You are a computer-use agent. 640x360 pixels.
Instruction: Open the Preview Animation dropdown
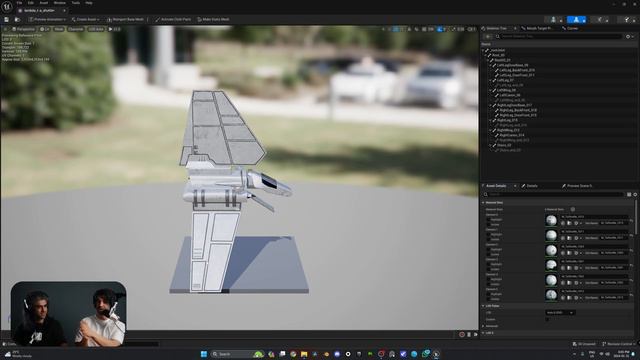(48, 19)
